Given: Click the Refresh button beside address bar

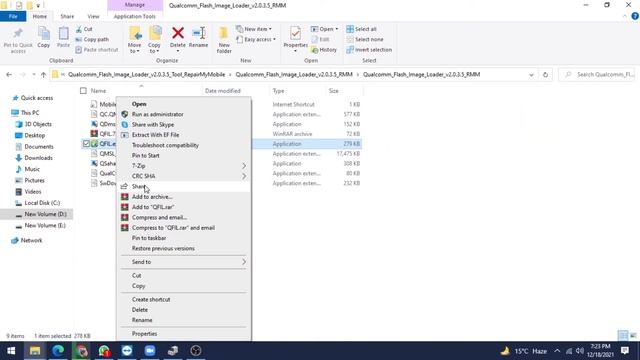Looking at the screenshot, I should (x=545, y=75).
